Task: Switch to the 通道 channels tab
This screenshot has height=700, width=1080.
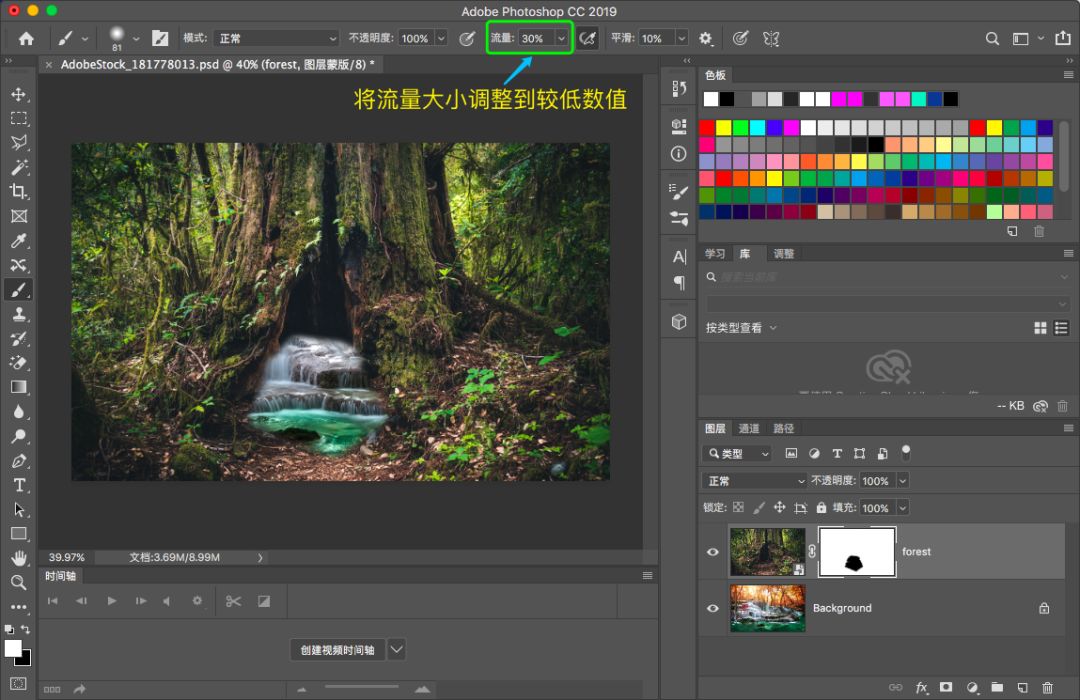Action: (x=749, y=429)
